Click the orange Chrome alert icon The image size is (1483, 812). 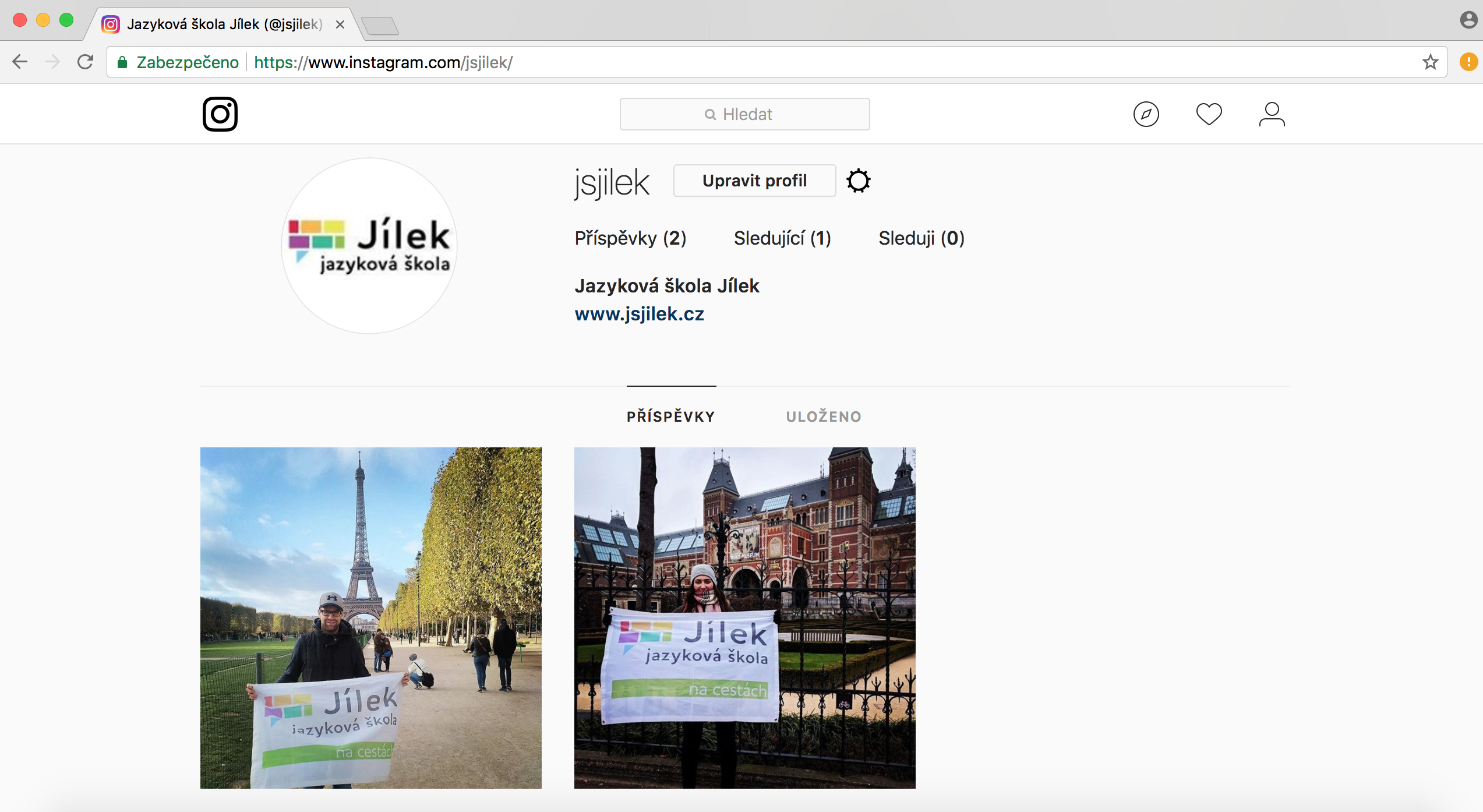coord(1468,62)
